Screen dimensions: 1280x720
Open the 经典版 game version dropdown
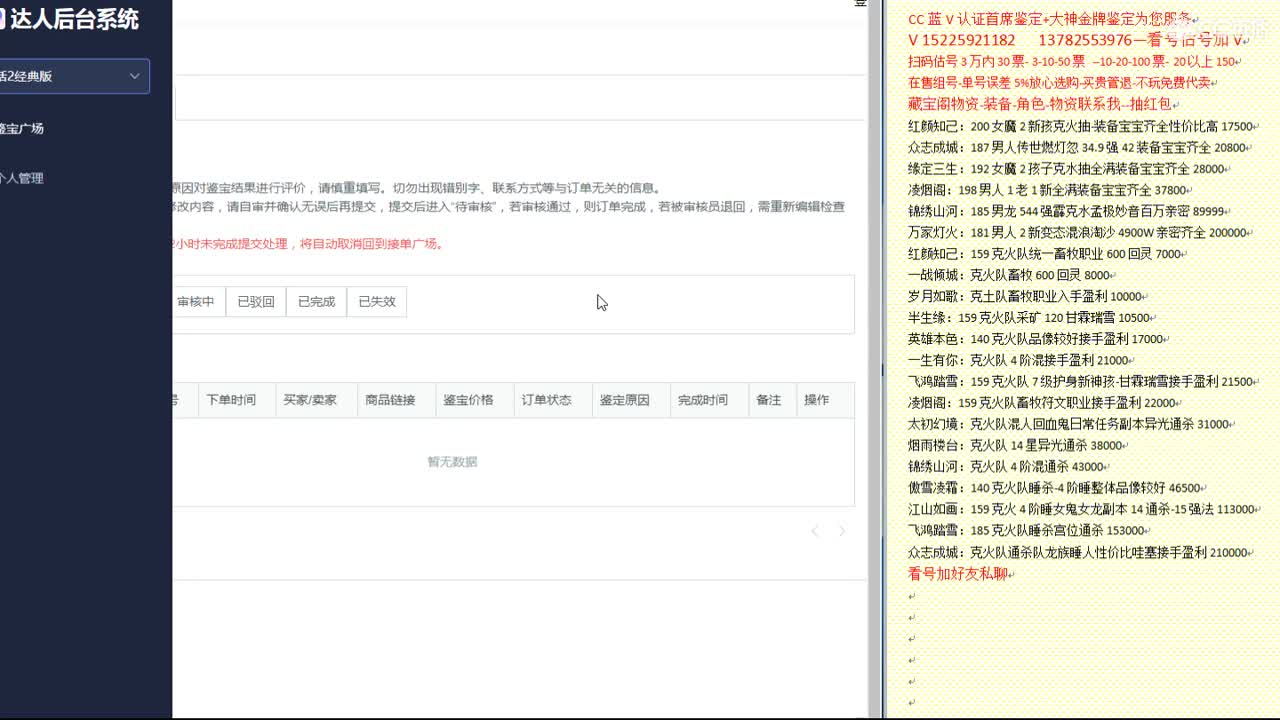[74, 76]
